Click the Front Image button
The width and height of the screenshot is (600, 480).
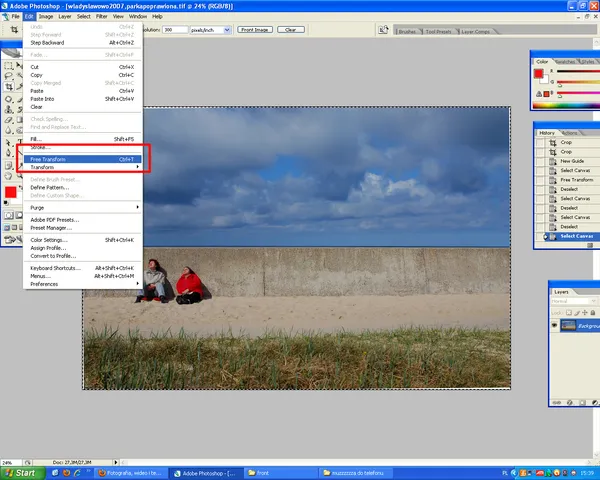tap(255, 30)
